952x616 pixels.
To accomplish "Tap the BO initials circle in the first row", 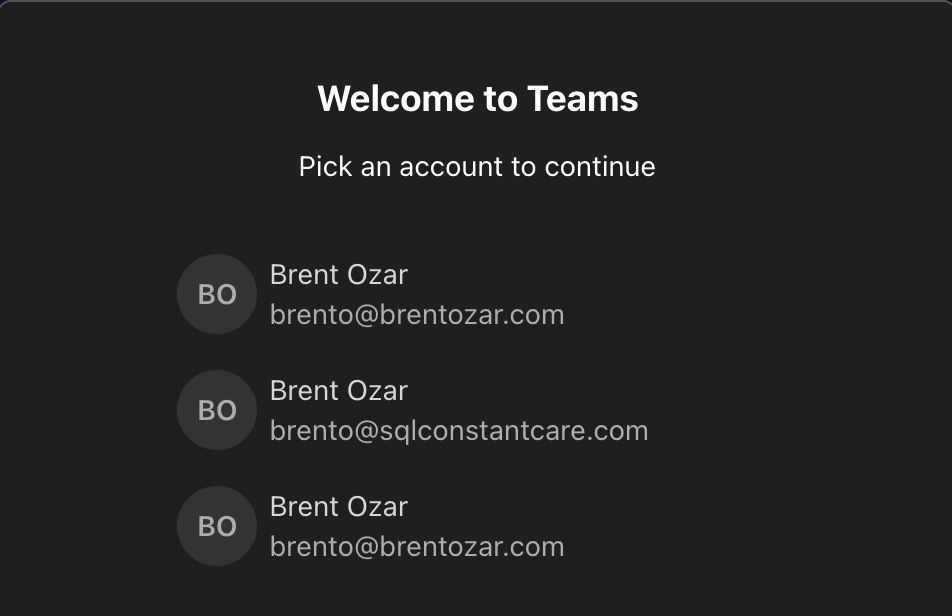I will point(217,294).
